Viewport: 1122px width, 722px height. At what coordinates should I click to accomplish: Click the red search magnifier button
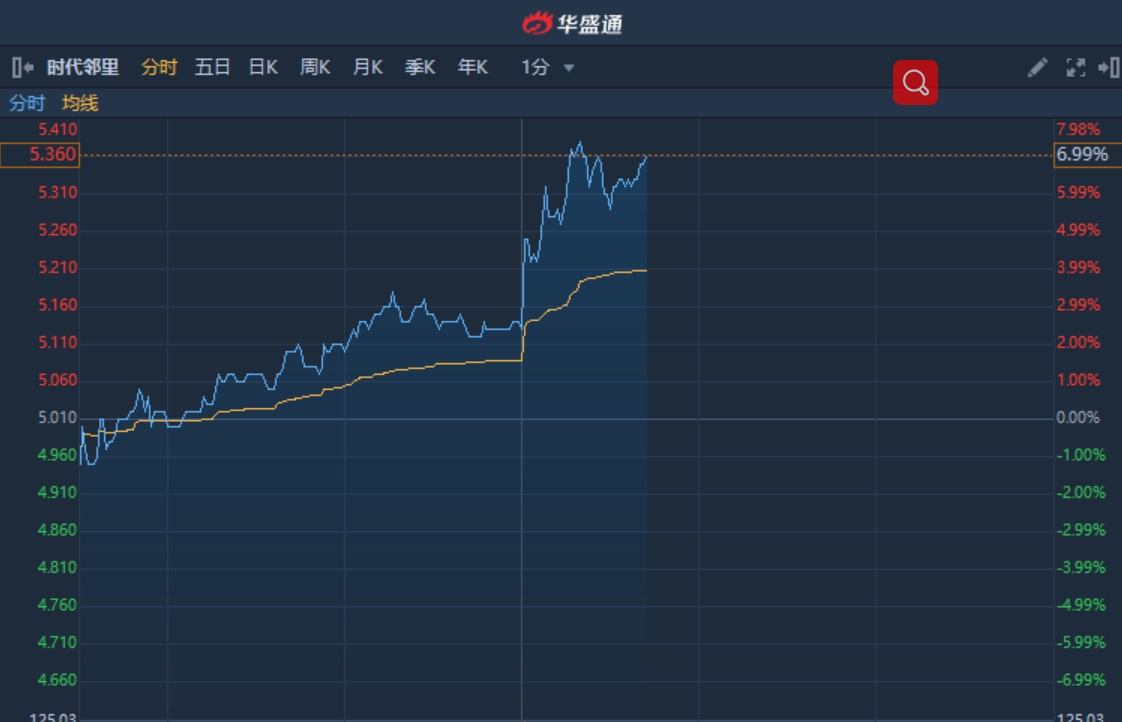click(x=915, y=83)
